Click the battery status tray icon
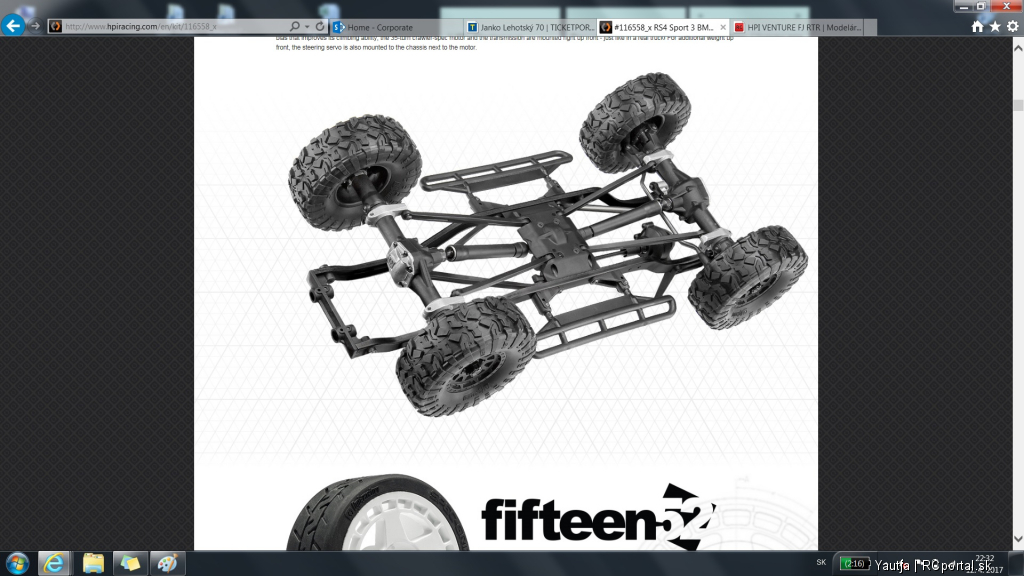 854,564
